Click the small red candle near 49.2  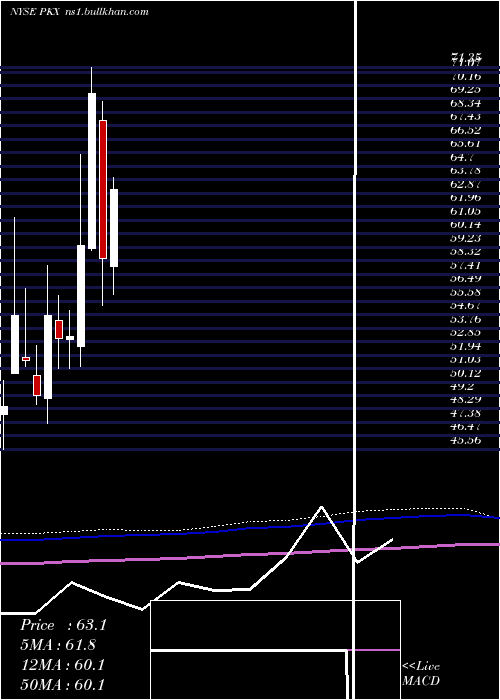[37, 385]
